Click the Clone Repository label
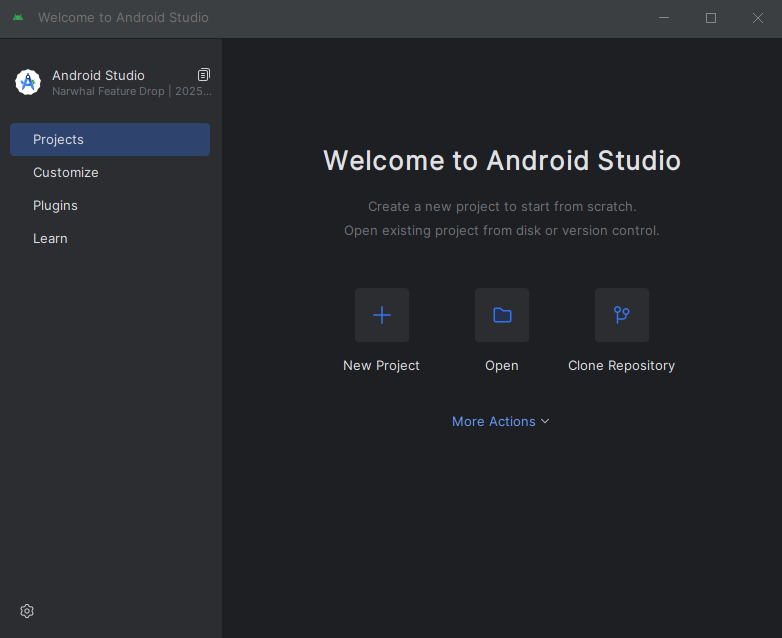The image size is (782, 638). pyautogui.click(x=621, y=366)
